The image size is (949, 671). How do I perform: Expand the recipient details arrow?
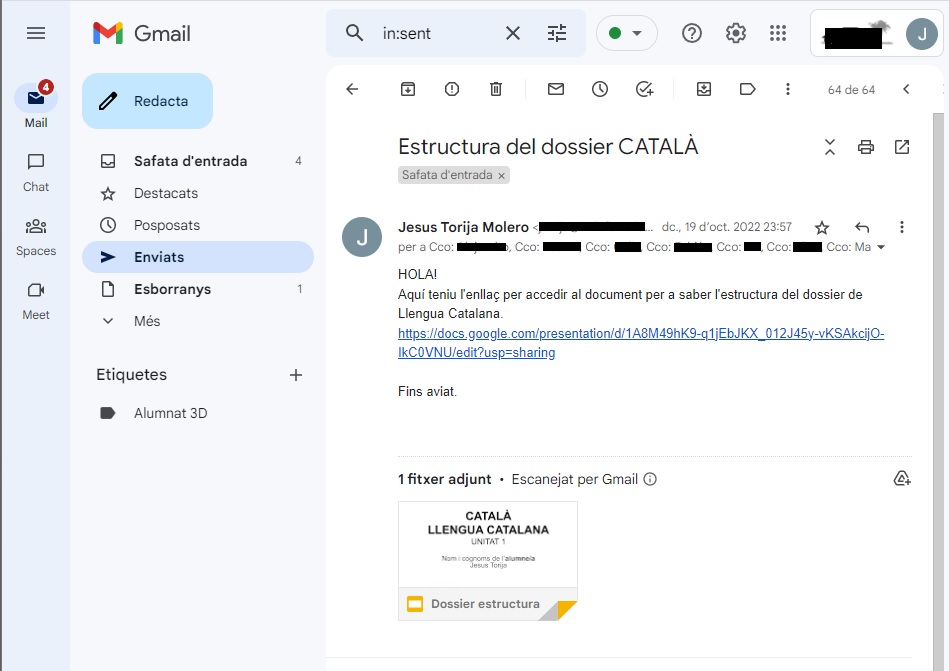[x=881, y=247]
